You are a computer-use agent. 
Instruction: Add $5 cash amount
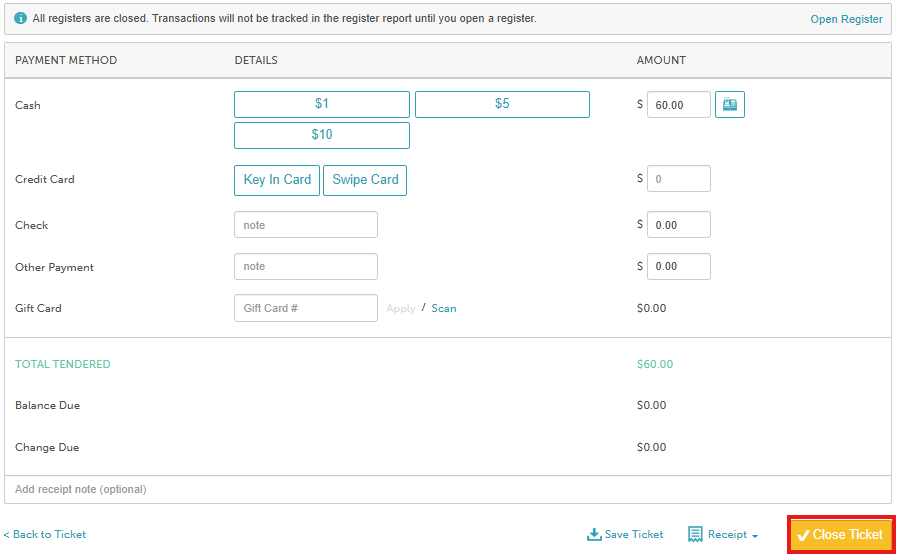point(502,104)
